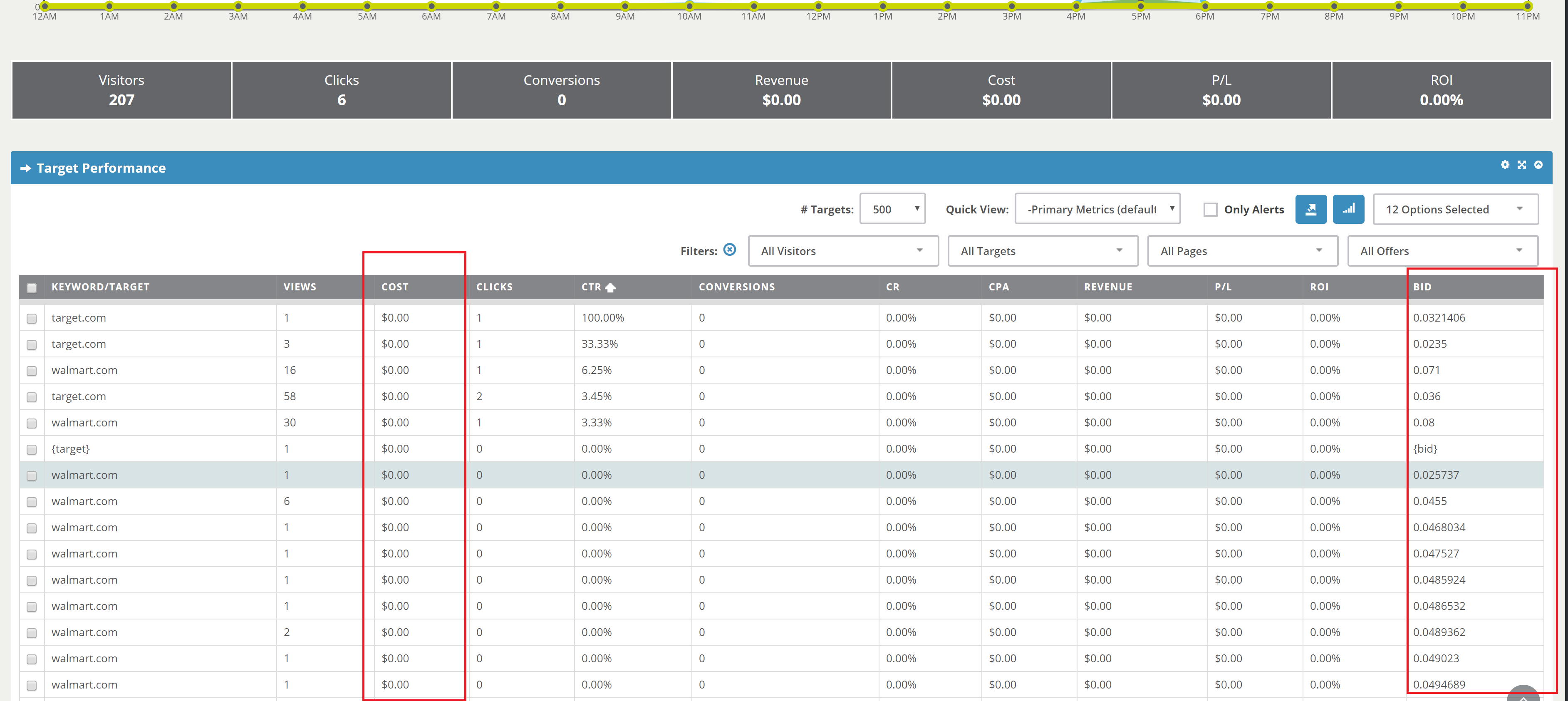1568x701 pixels.
Task: Check the walmart.com row with 30 views
Action: click(32, 423)
